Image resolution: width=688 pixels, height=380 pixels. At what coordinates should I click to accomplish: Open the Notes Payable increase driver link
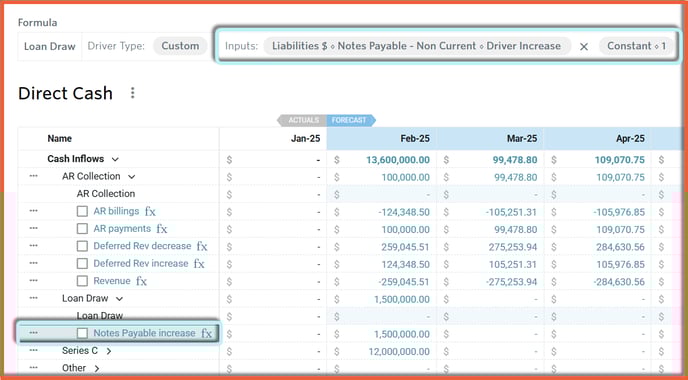pyautogui.click(x=144, y=333)
